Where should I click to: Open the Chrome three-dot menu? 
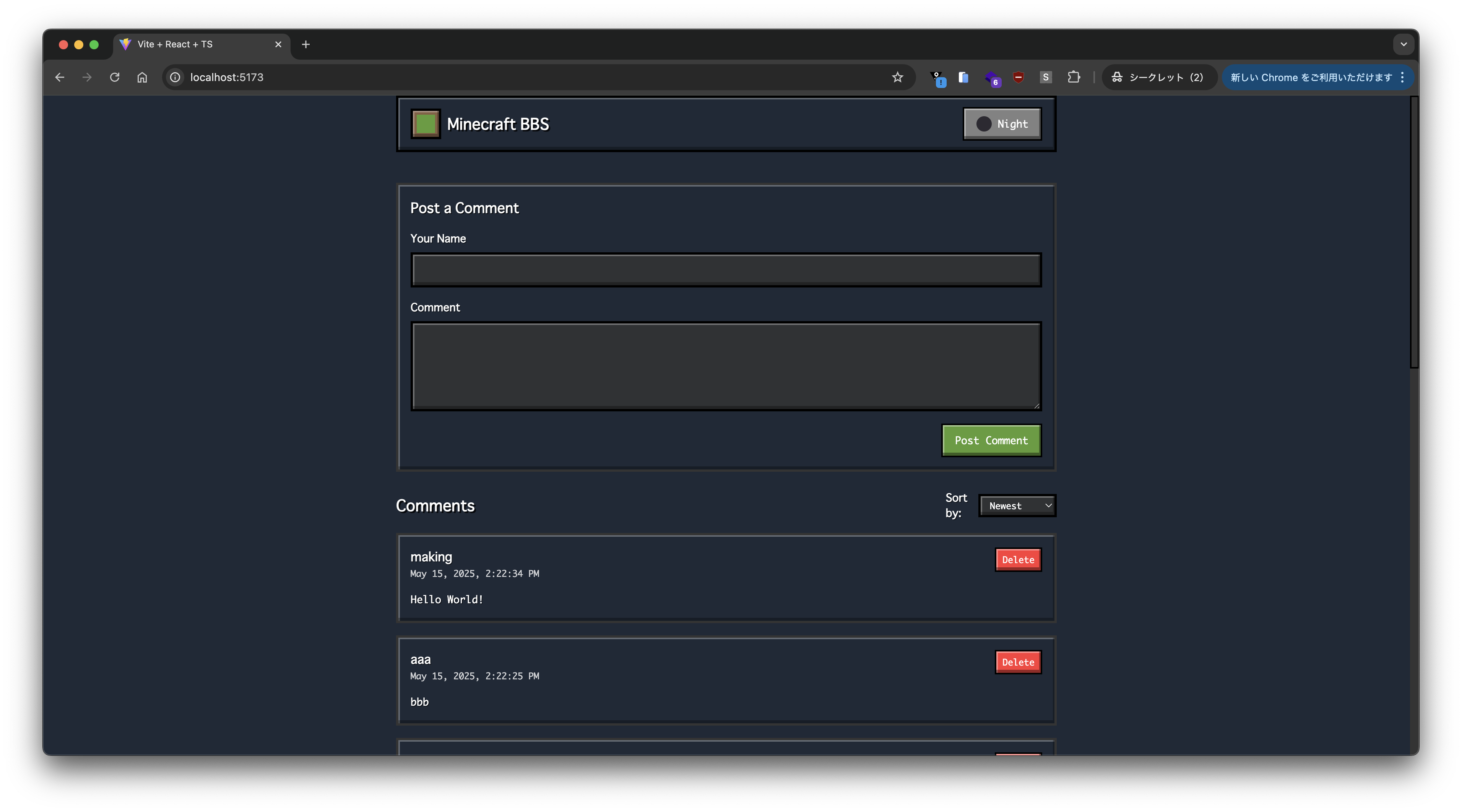point(1402,77)
